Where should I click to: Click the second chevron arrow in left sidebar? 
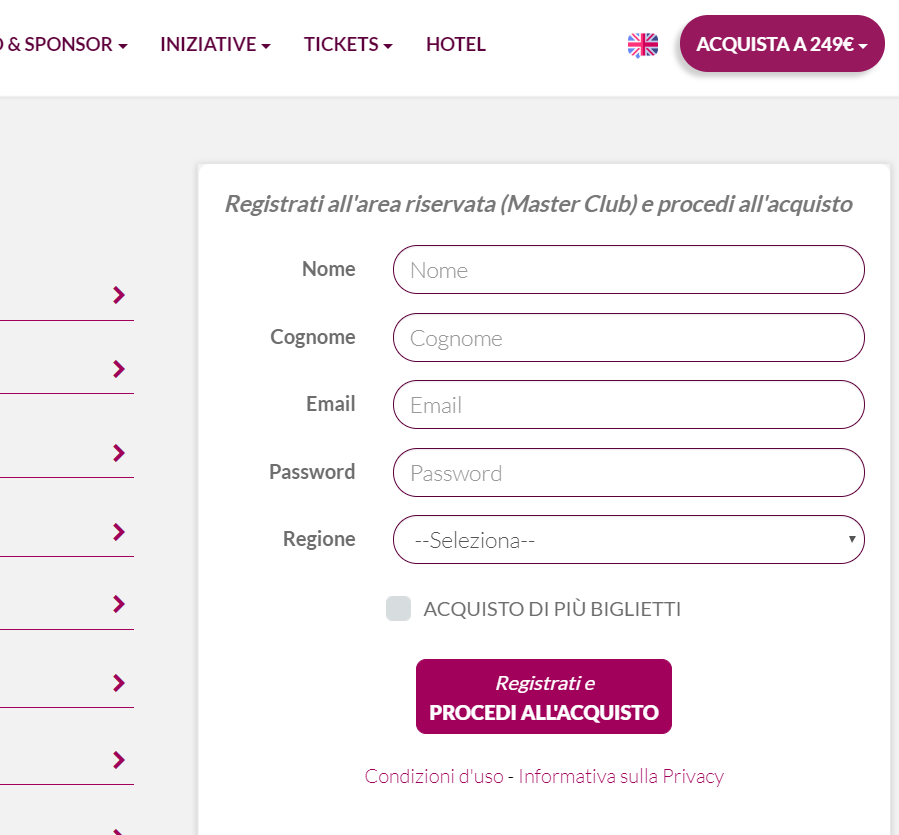[x=119, y=369]
